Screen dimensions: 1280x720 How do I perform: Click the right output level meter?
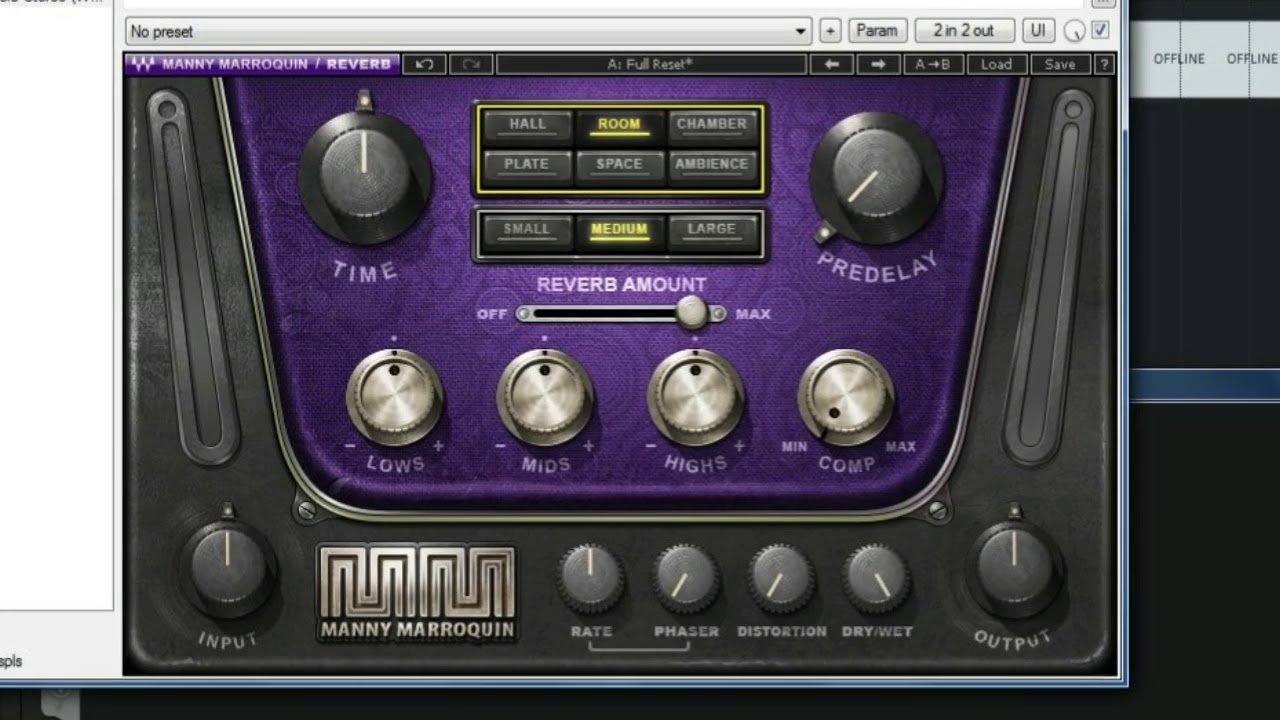tap(1047, 278)
